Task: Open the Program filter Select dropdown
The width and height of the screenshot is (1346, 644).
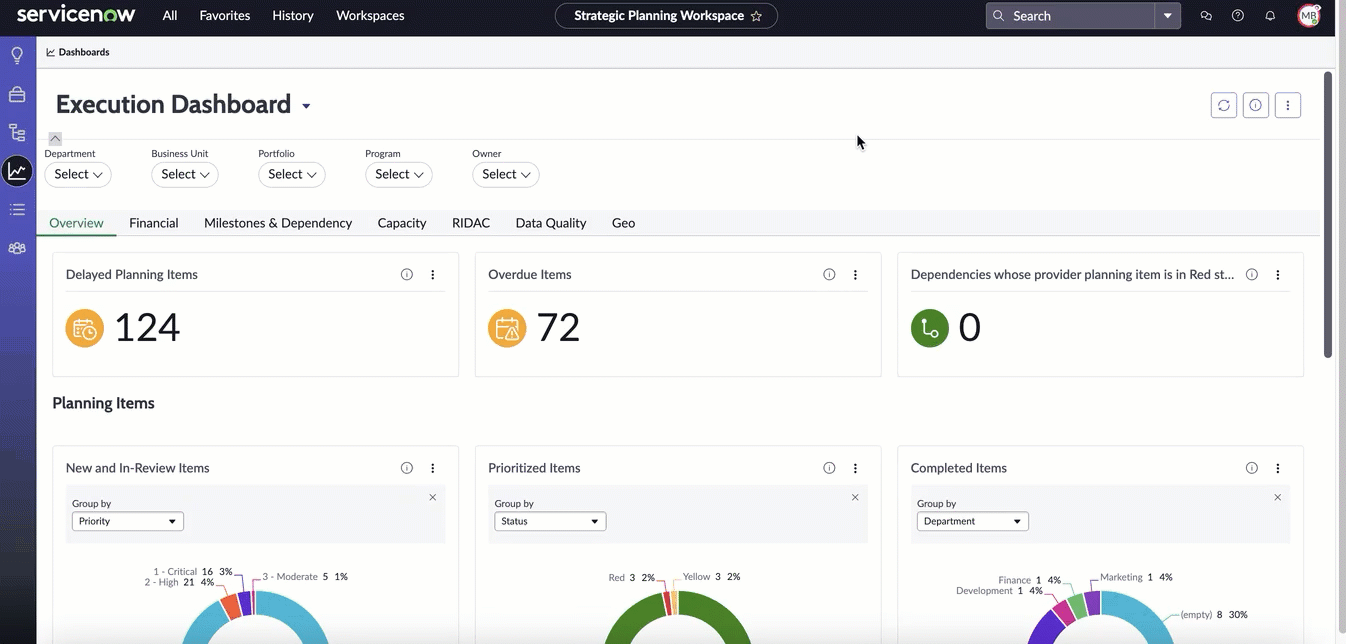Action: click(x=399, y=174)
